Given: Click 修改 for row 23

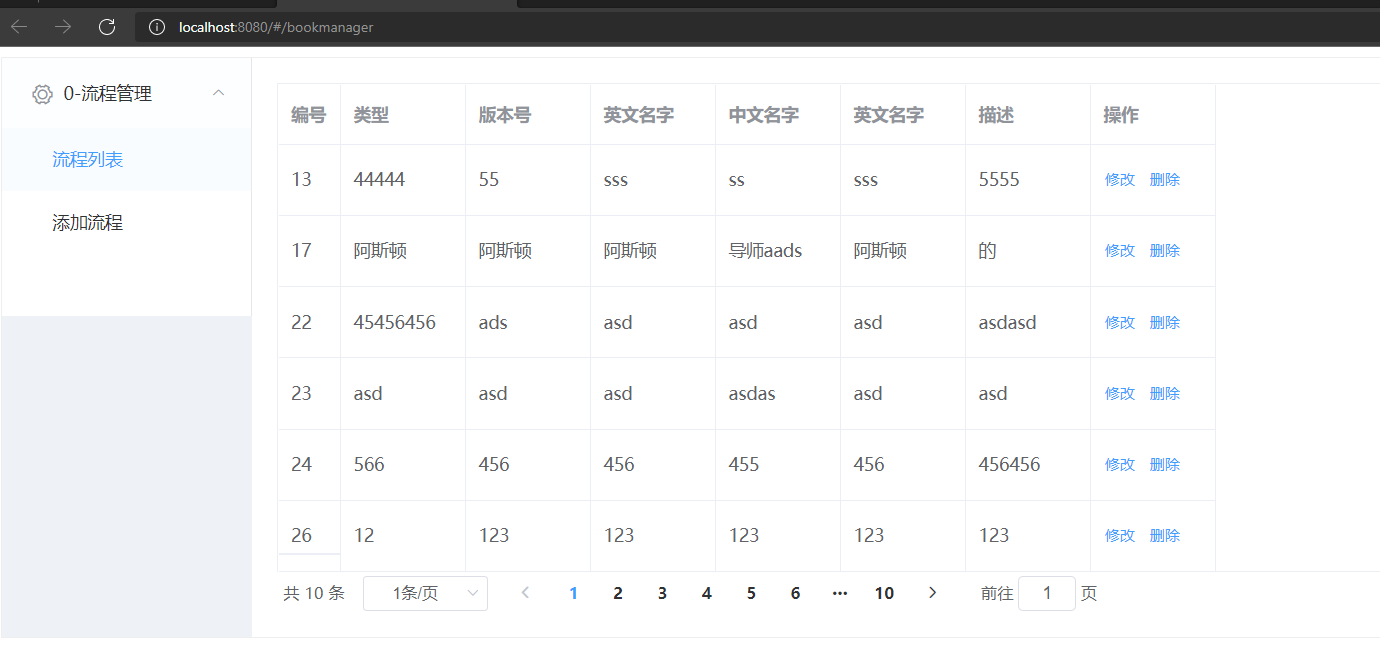Looking at the screenshot, I should tap(1120, 394).
